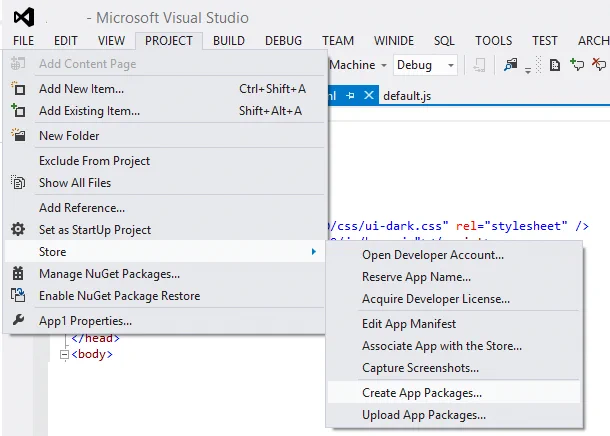Click the PROJECT menu header
The width and height of the screenshot is (610, 436).
click(x=169, y=41)
